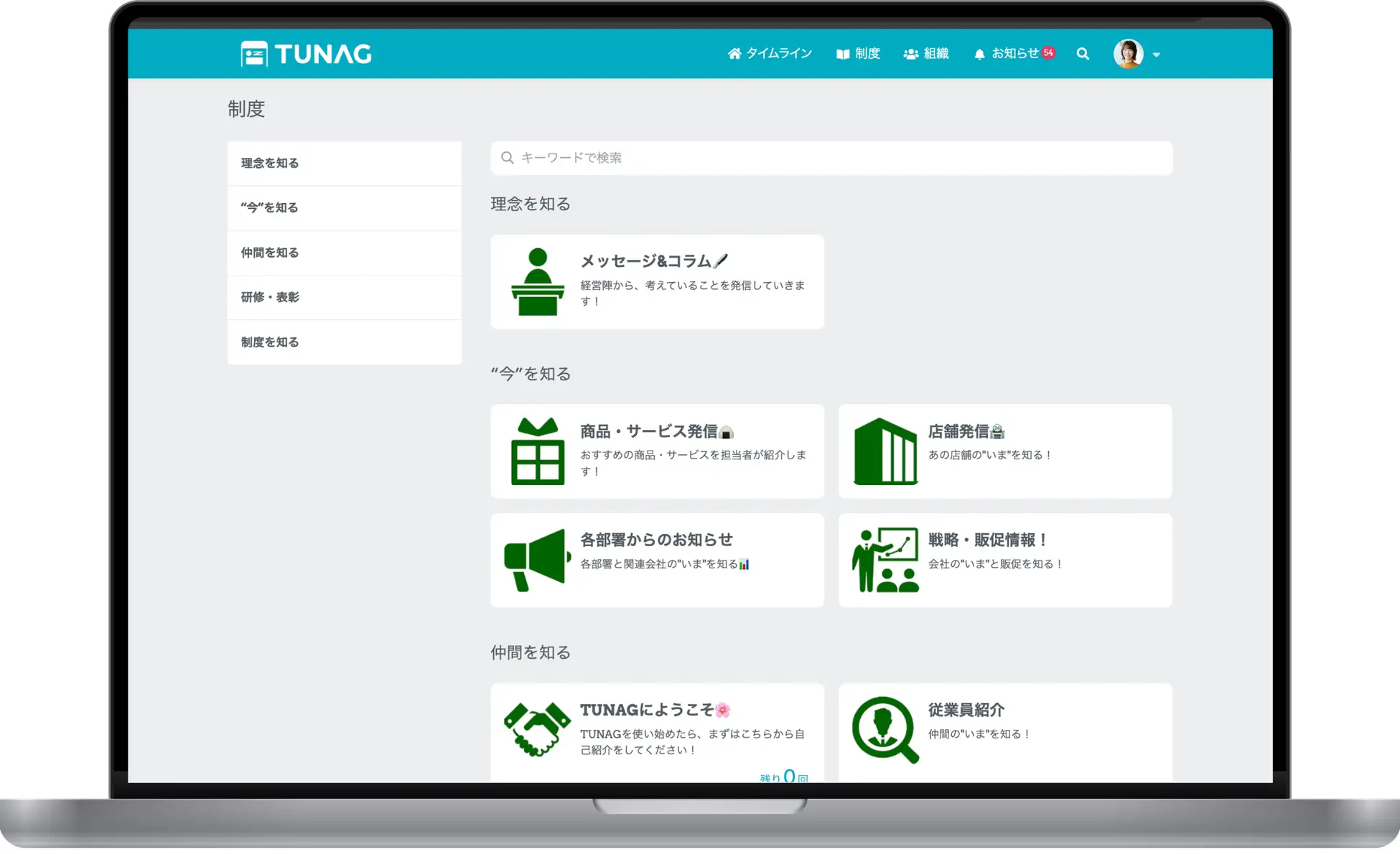Open 制度 in top navigation
Image resolution: width=1400 pixels, height=854 pixels.
pyautogui.click(x=858, y=54)
